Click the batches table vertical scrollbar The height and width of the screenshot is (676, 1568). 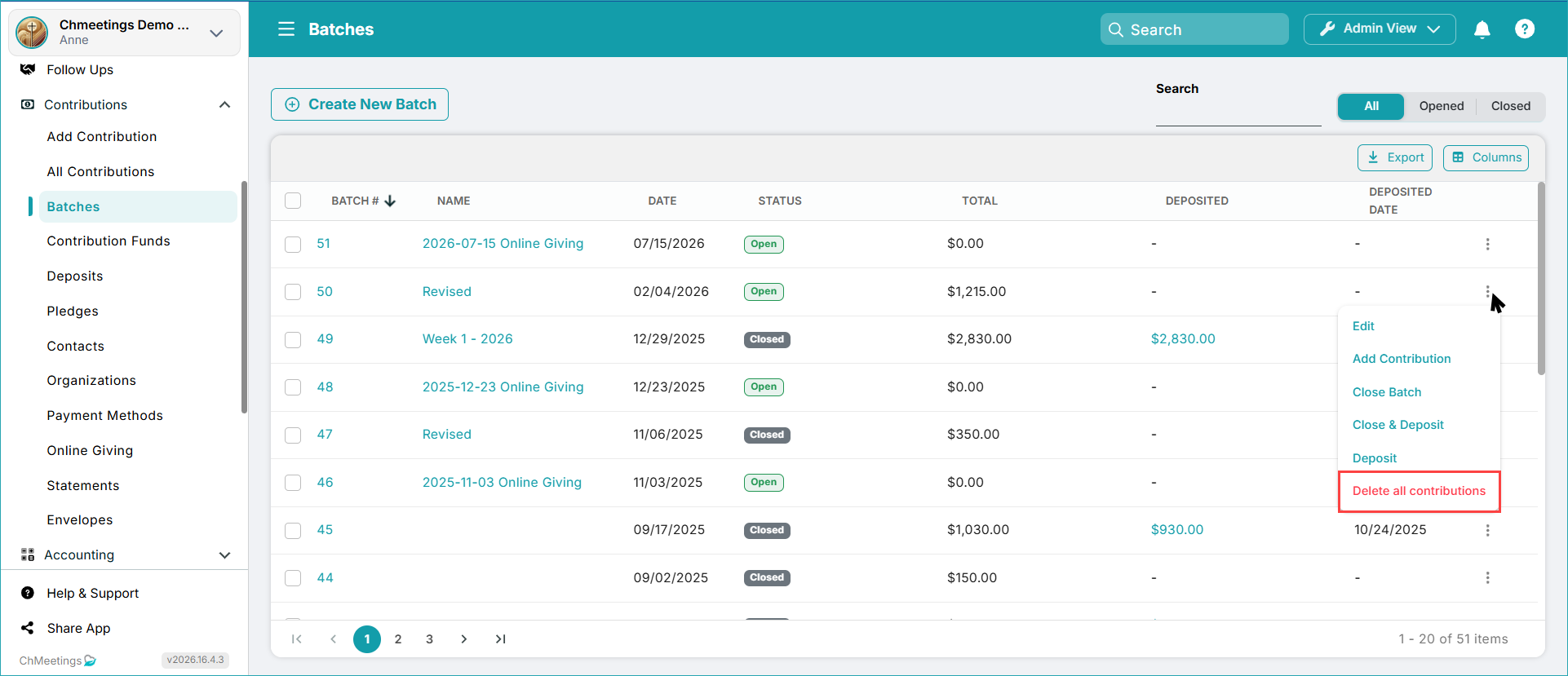tap(1541, 278)
